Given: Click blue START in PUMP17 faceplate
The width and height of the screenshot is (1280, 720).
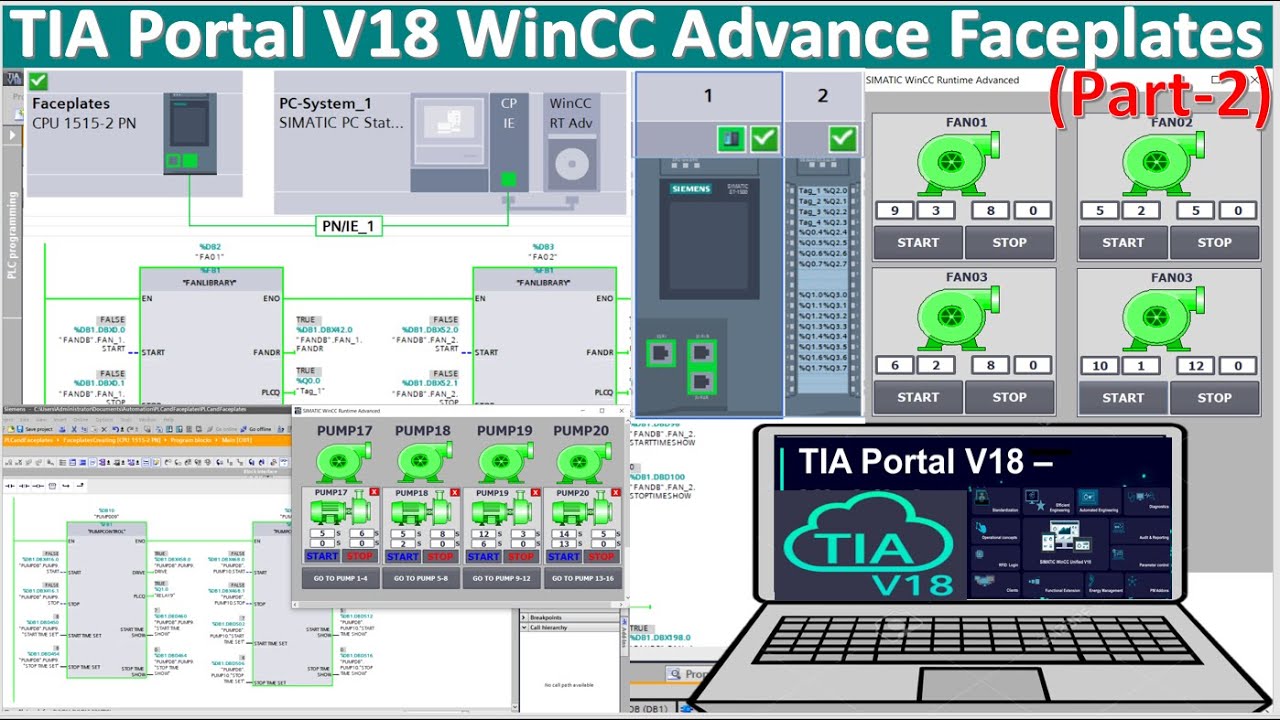Looking at the screenshot, I should (x=322, y=556).
